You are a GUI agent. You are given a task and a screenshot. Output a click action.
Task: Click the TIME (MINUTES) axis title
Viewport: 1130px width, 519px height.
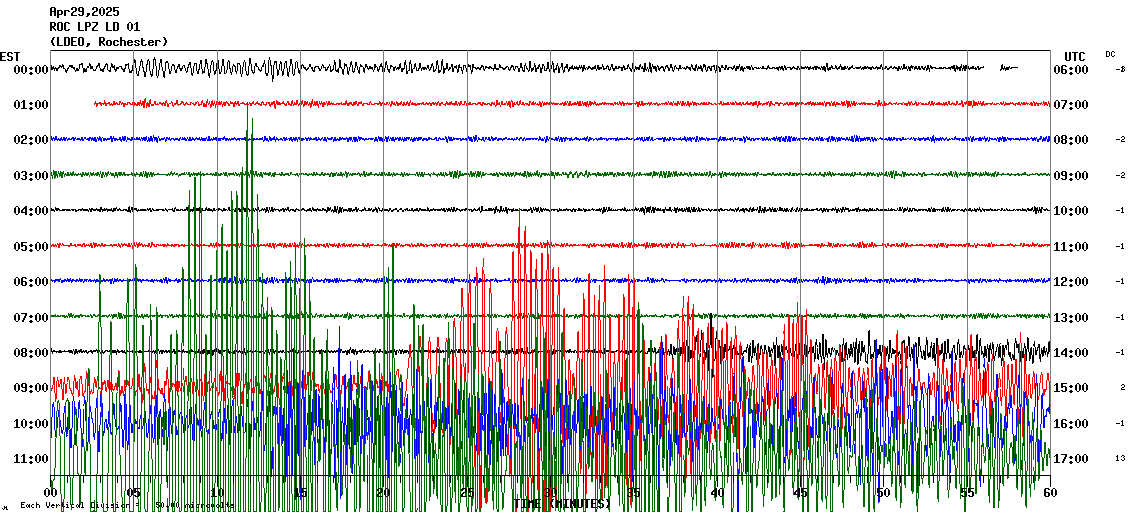tap(562, 504)
